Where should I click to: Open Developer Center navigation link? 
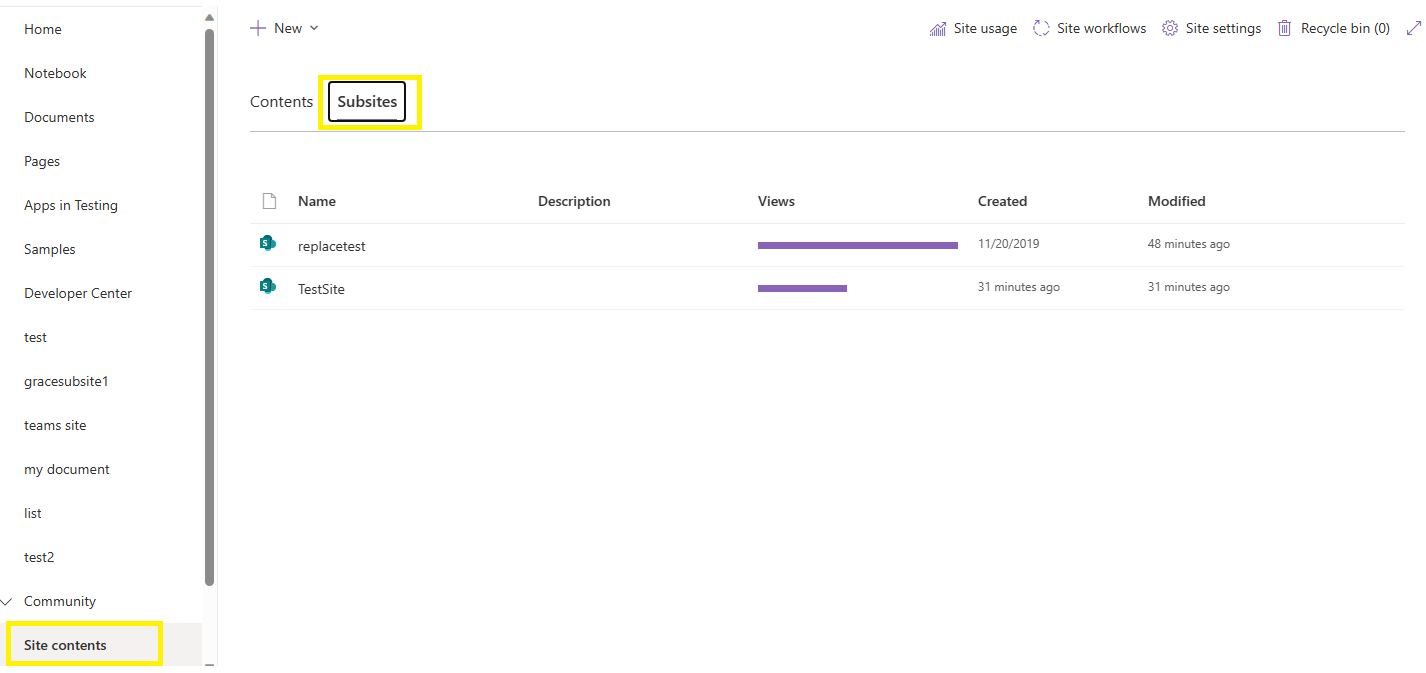pos(78,293)
